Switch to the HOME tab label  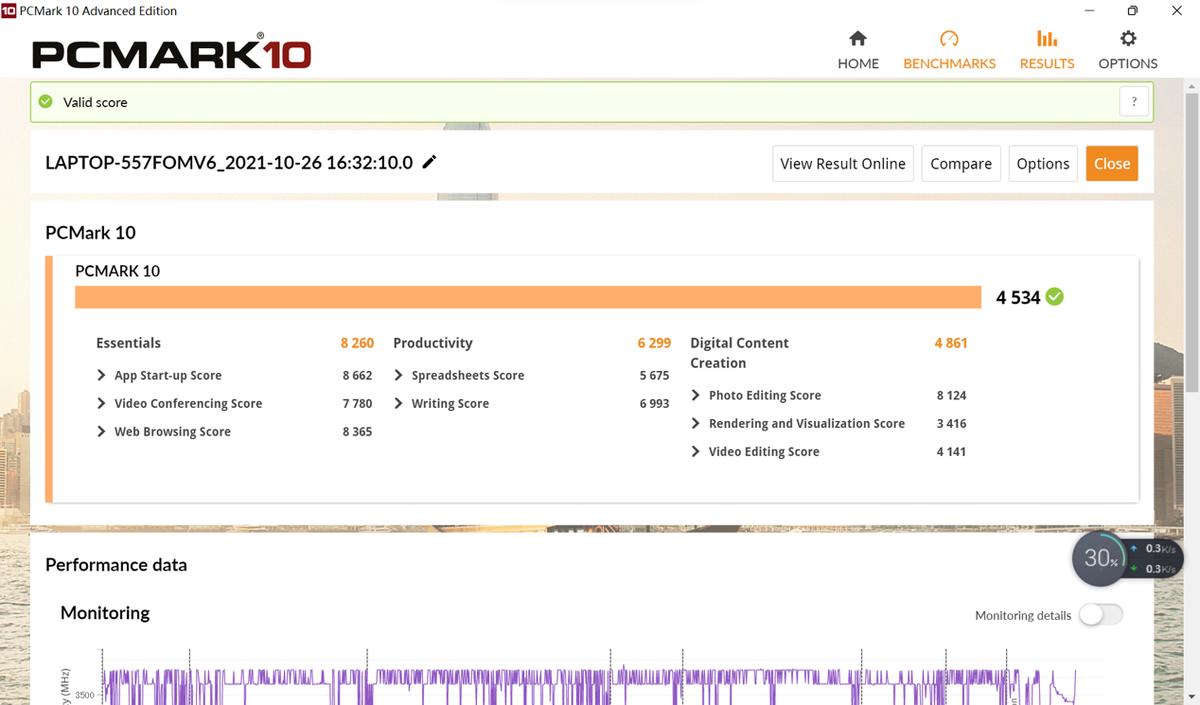point(858,63)
